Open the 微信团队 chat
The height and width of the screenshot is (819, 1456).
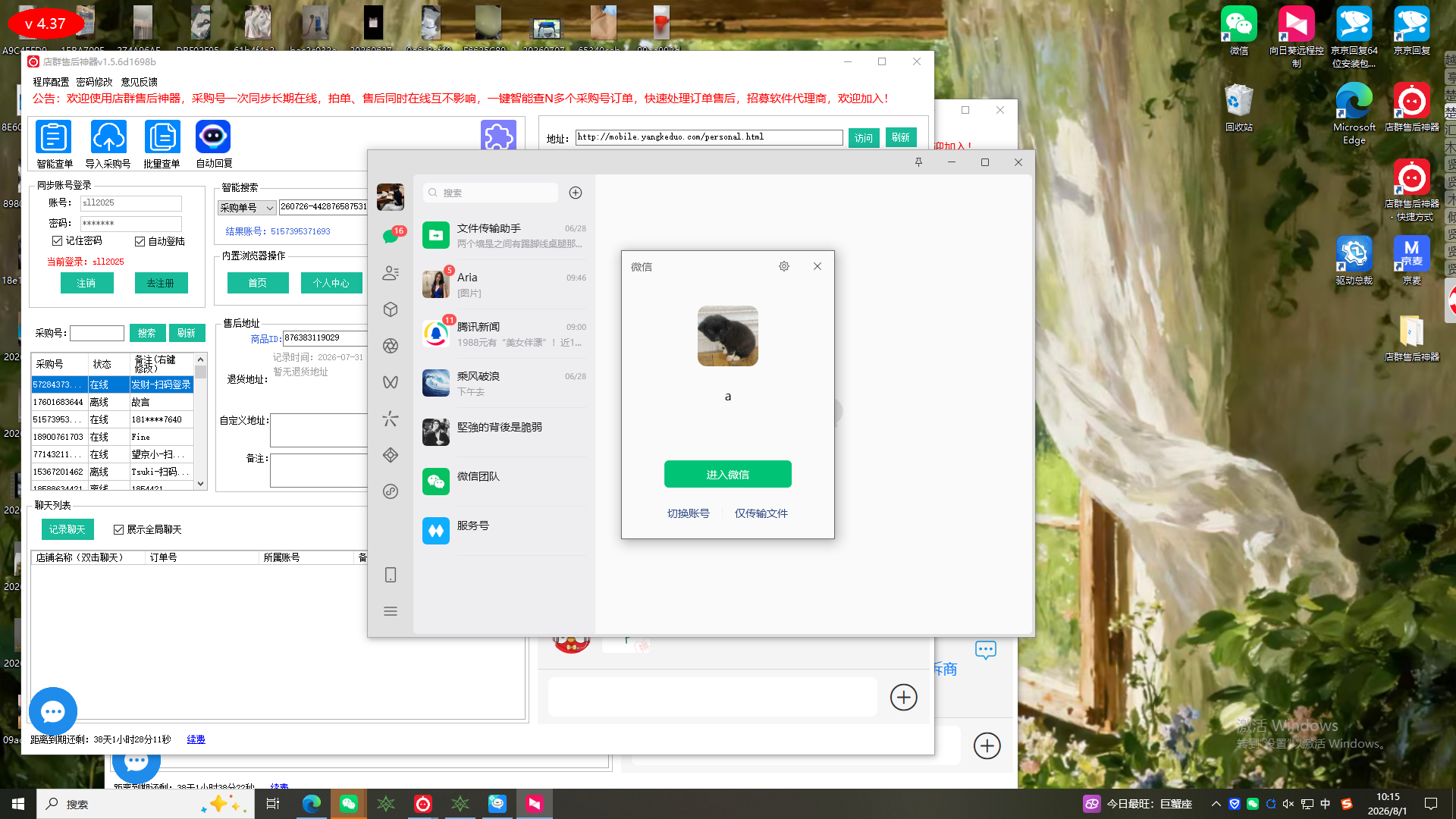(504, 482)
